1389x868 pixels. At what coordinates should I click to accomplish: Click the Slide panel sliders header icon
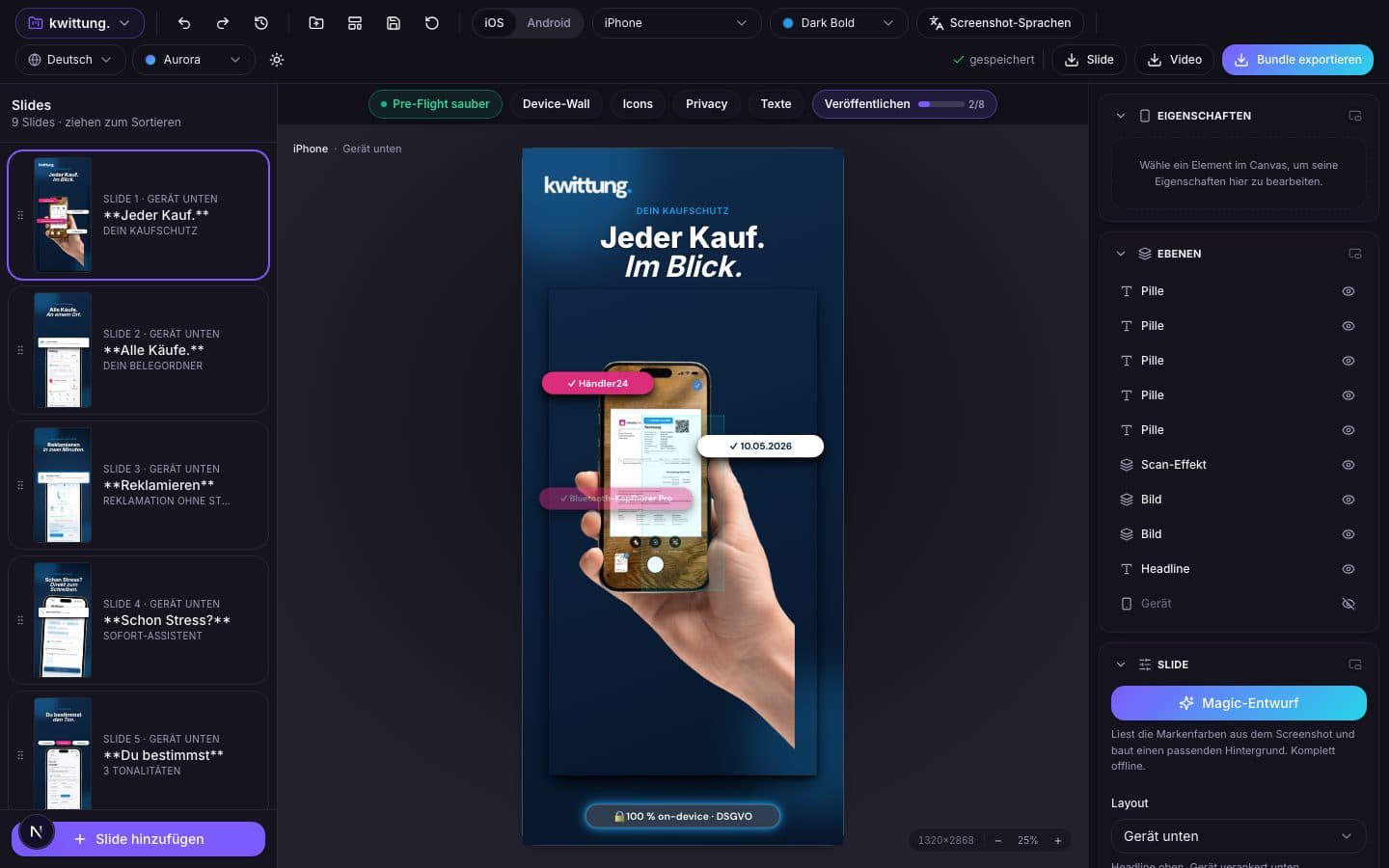(x=1145, y=665)
